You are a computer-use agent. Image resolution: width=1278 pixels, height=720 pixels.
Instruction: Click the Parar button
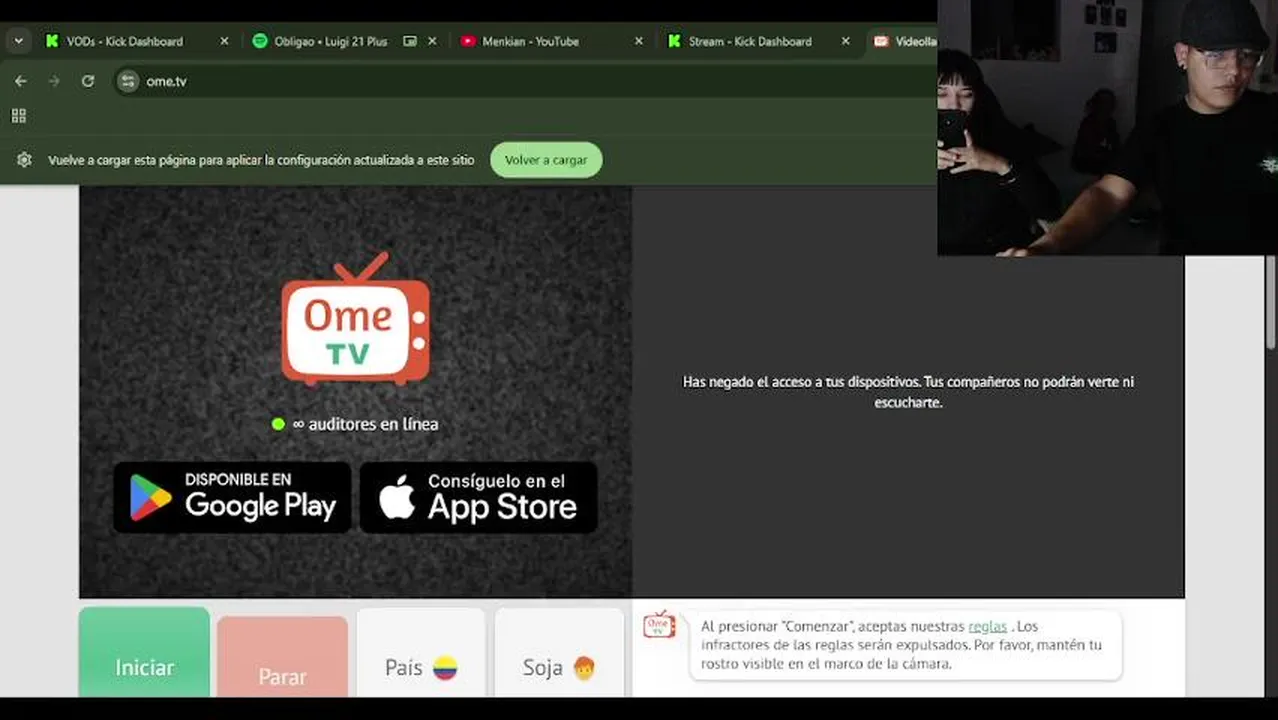click(282, 657)
